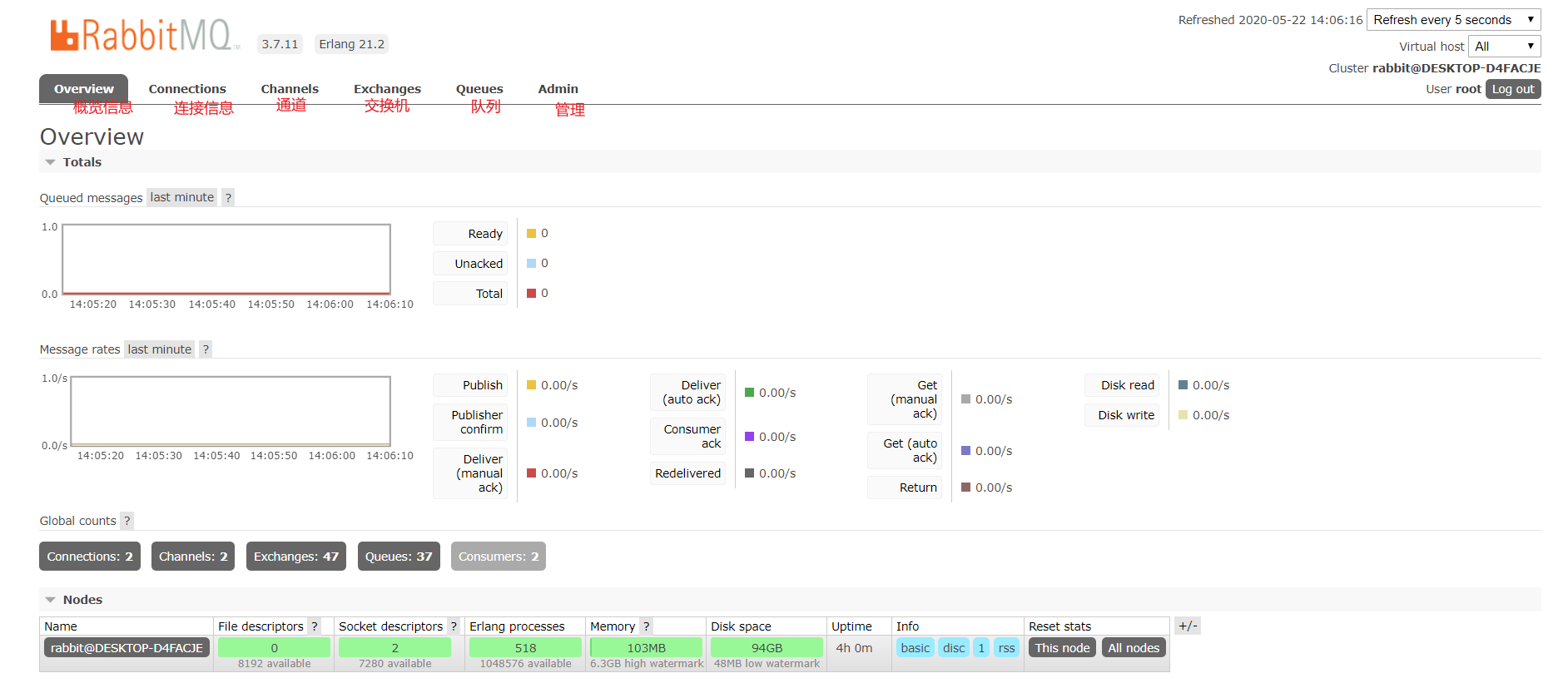Screen dimensions: 1568x688
Task: Click the RabbitMQ logo
Action: [x=145, y=36]
